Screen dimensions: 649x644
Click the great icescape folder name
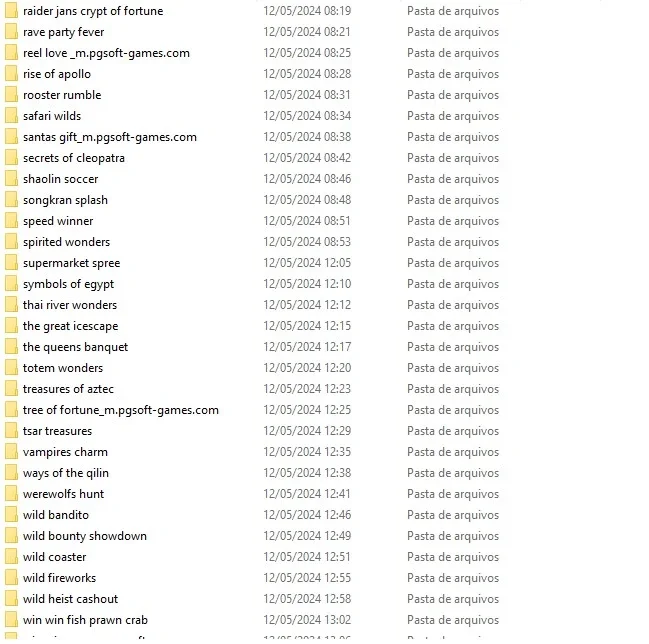coord(70,326)
